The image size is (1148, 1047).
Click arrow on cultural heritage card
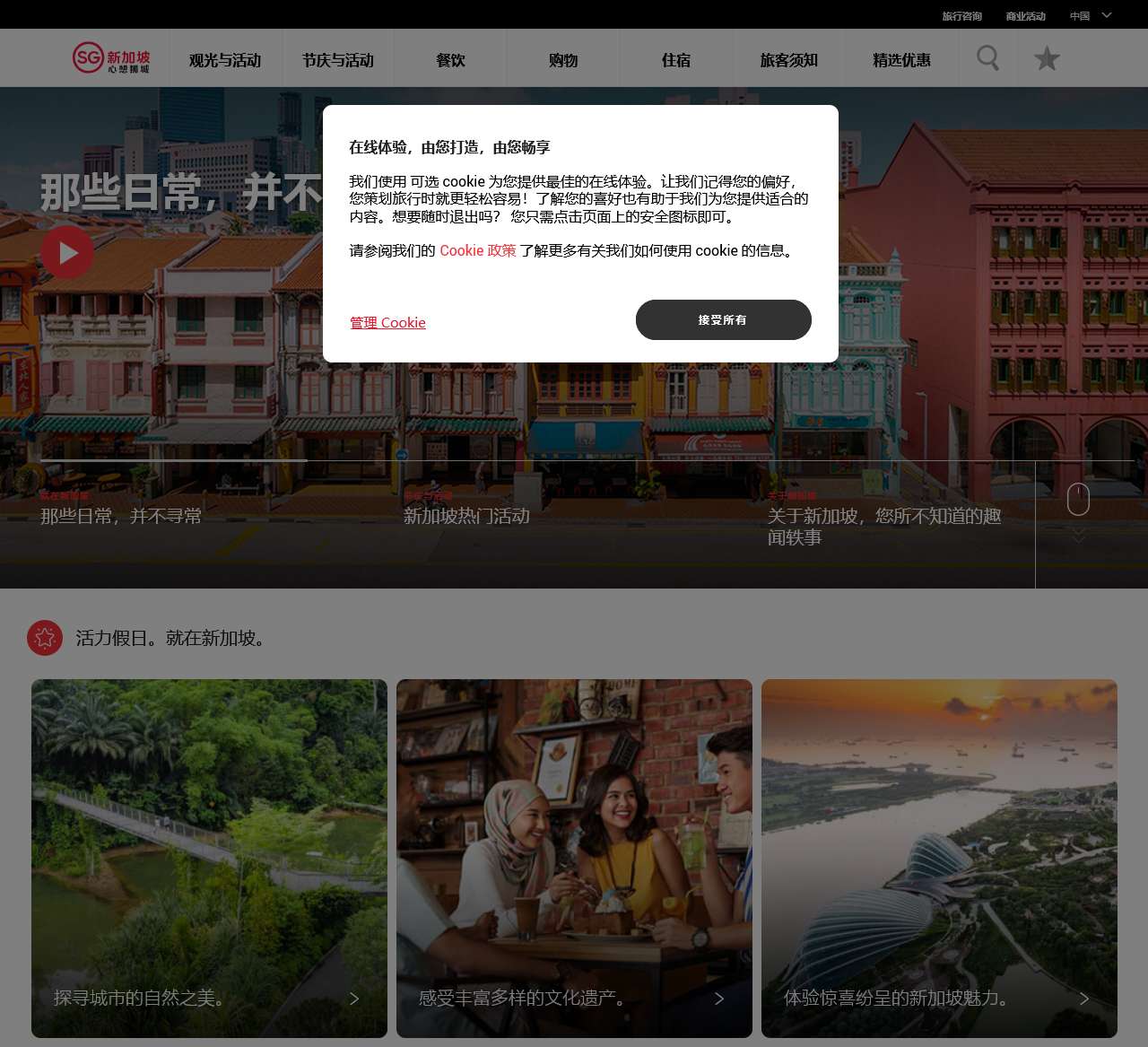click(719, 999)
